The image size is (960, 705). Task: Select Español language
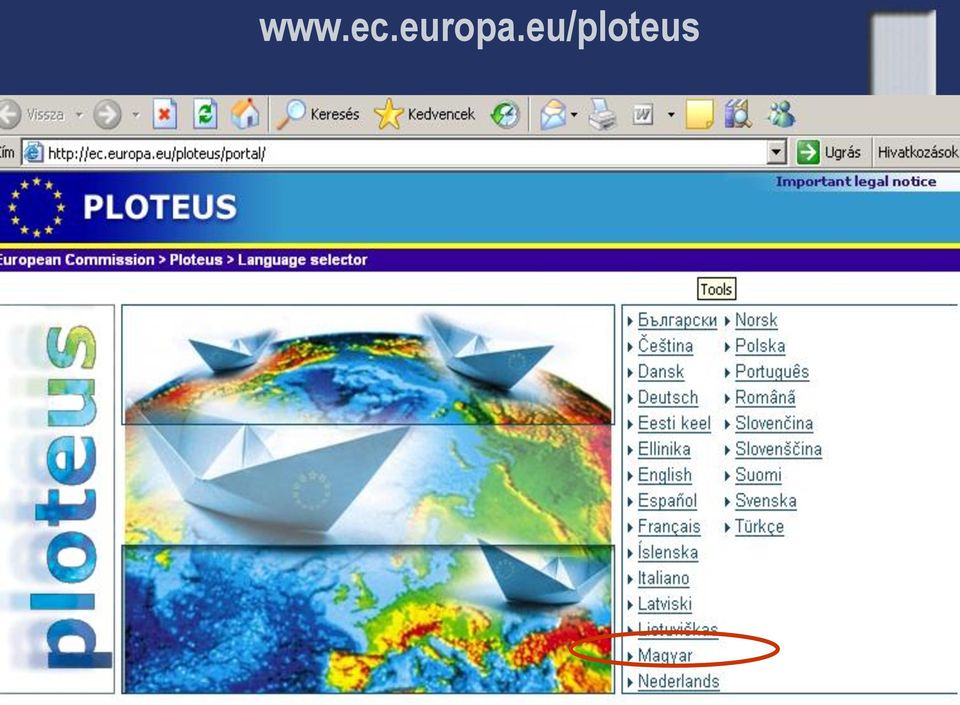click(x=667, y=501)
